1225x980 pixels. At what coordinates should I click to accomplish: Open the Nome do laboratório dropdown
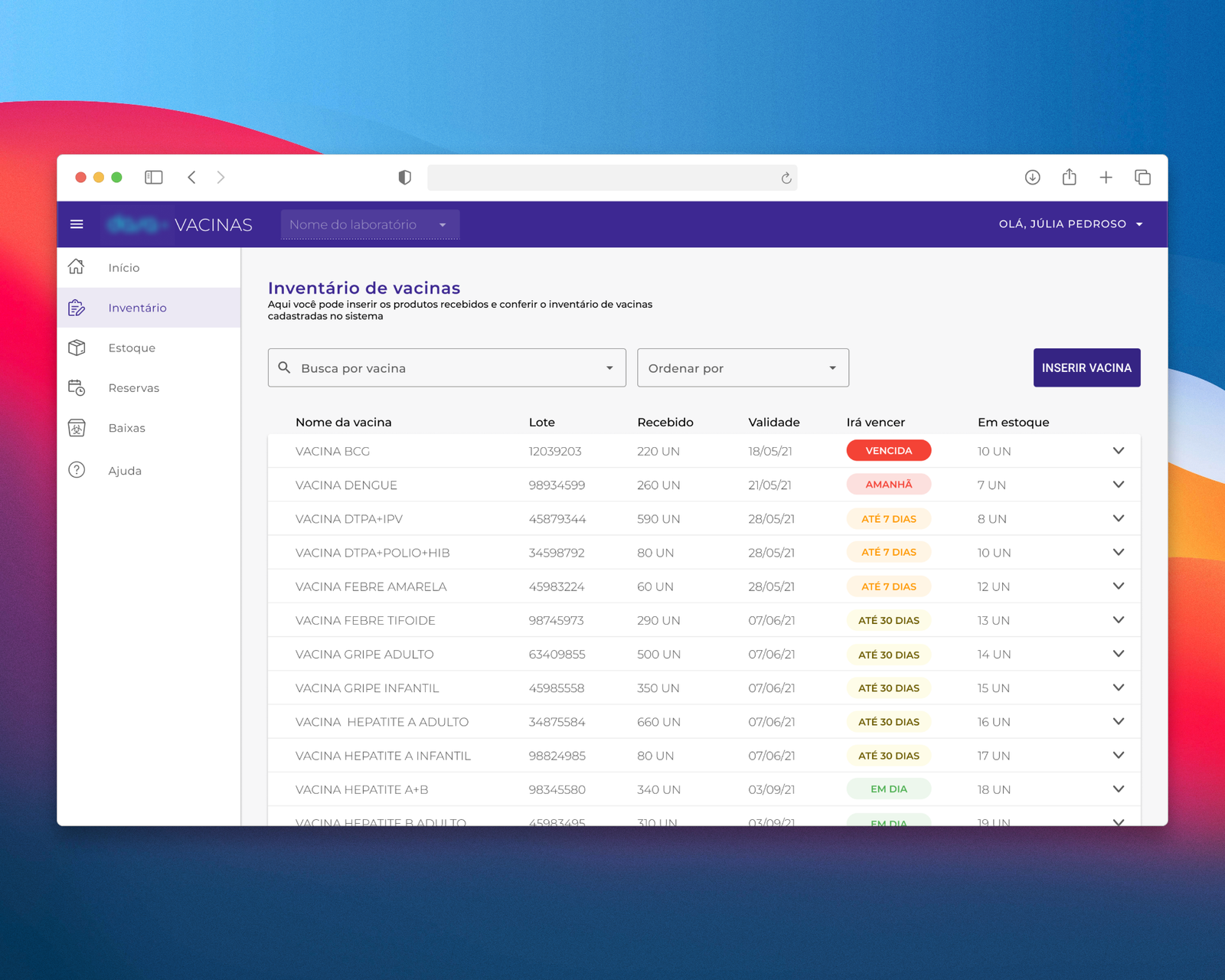[370, 224]
